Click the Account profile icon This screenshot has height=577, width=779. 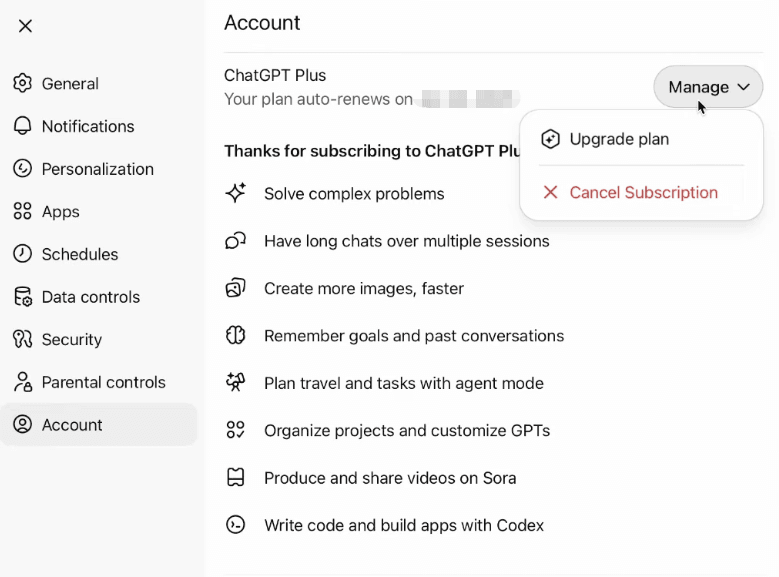[22, 425]
